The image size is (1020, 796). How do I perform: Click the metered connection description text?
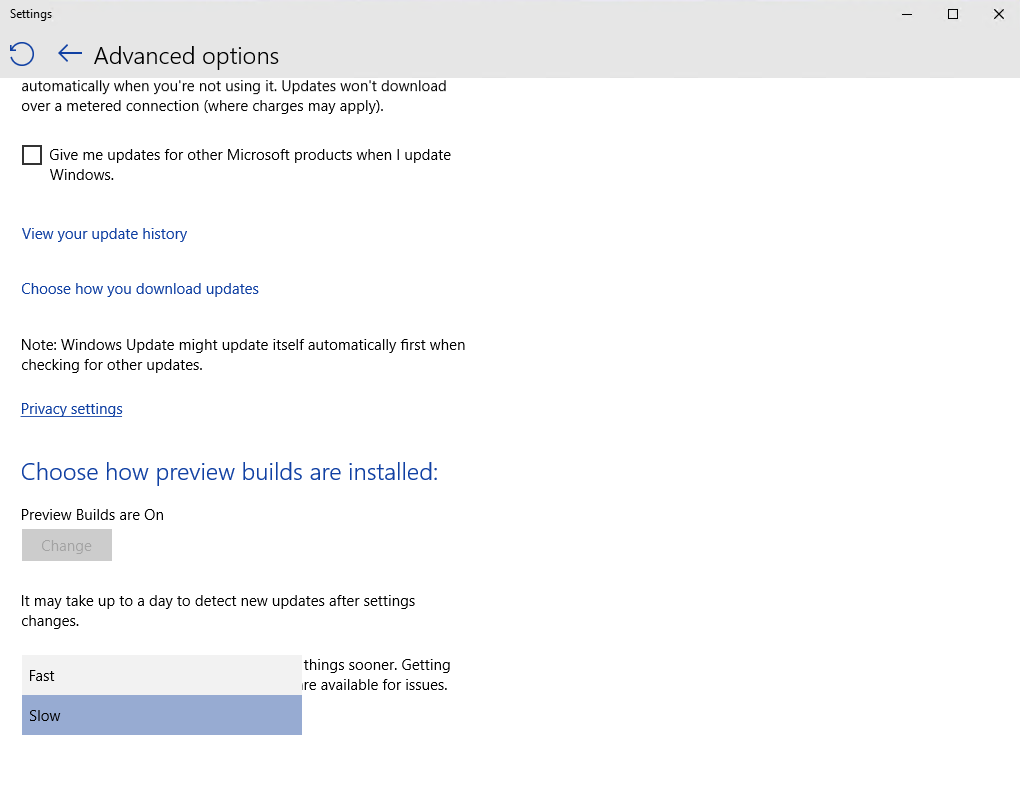click(233, 96)
